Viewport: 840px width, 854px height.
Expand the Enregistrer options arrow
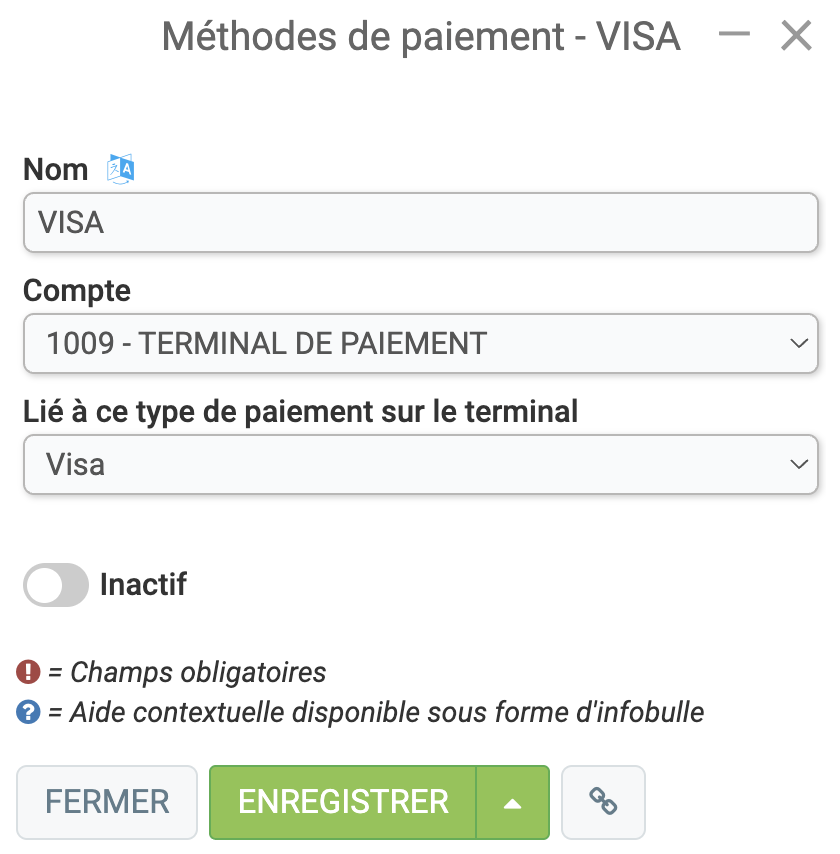point(513,802)
